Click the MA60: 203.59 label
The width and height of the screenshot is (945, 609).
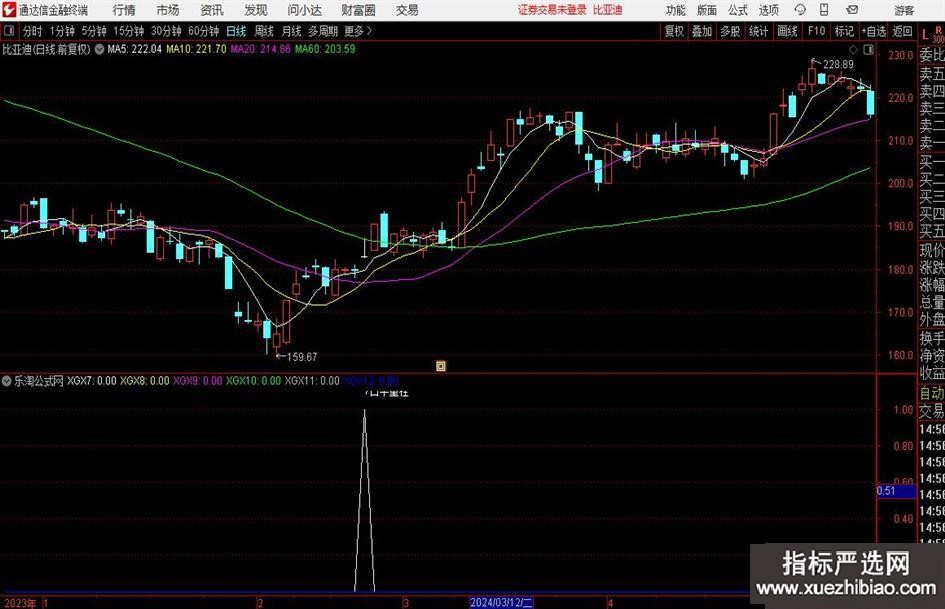point(325,49)
